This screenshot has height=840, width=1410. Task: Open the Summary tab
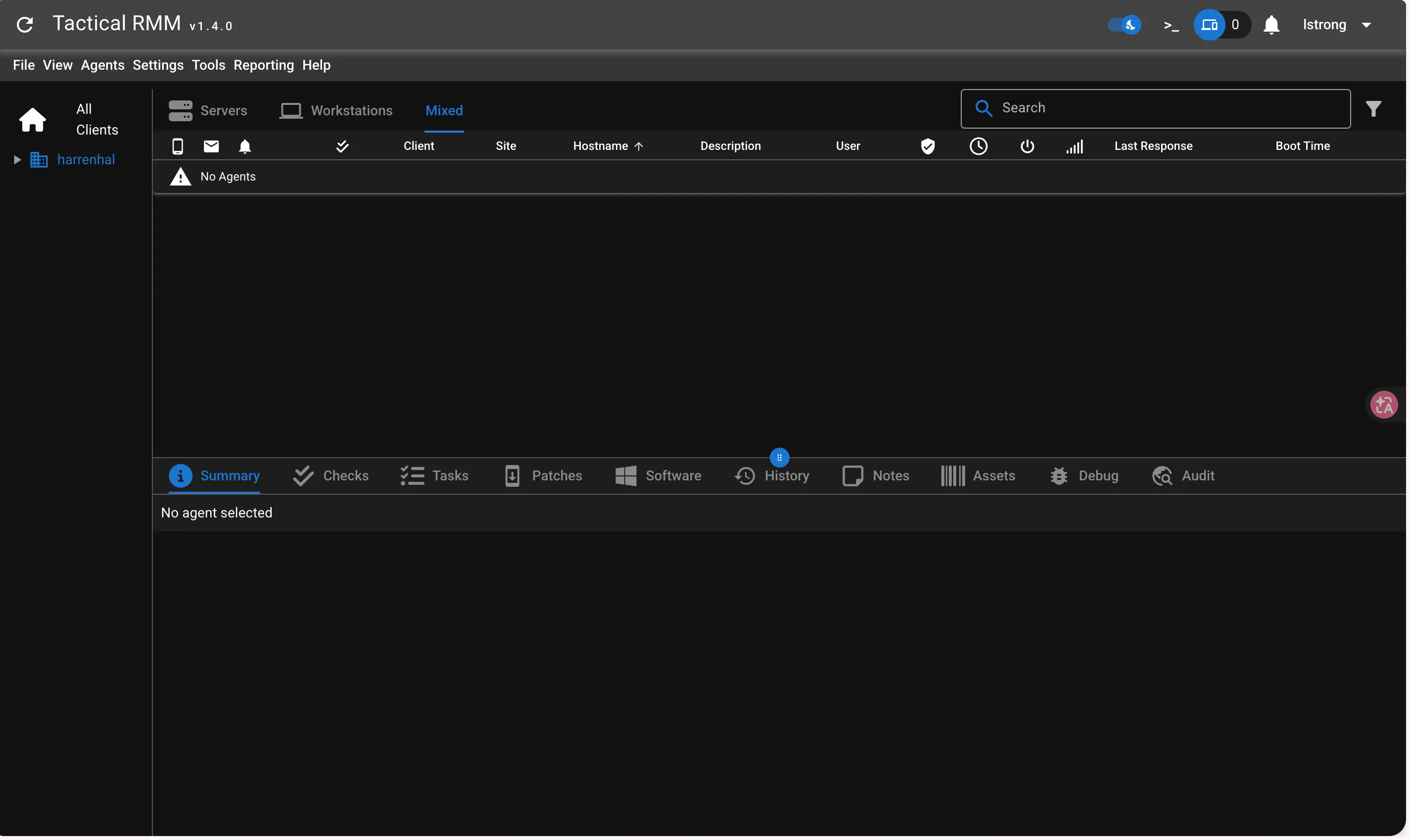click(215, 476)
